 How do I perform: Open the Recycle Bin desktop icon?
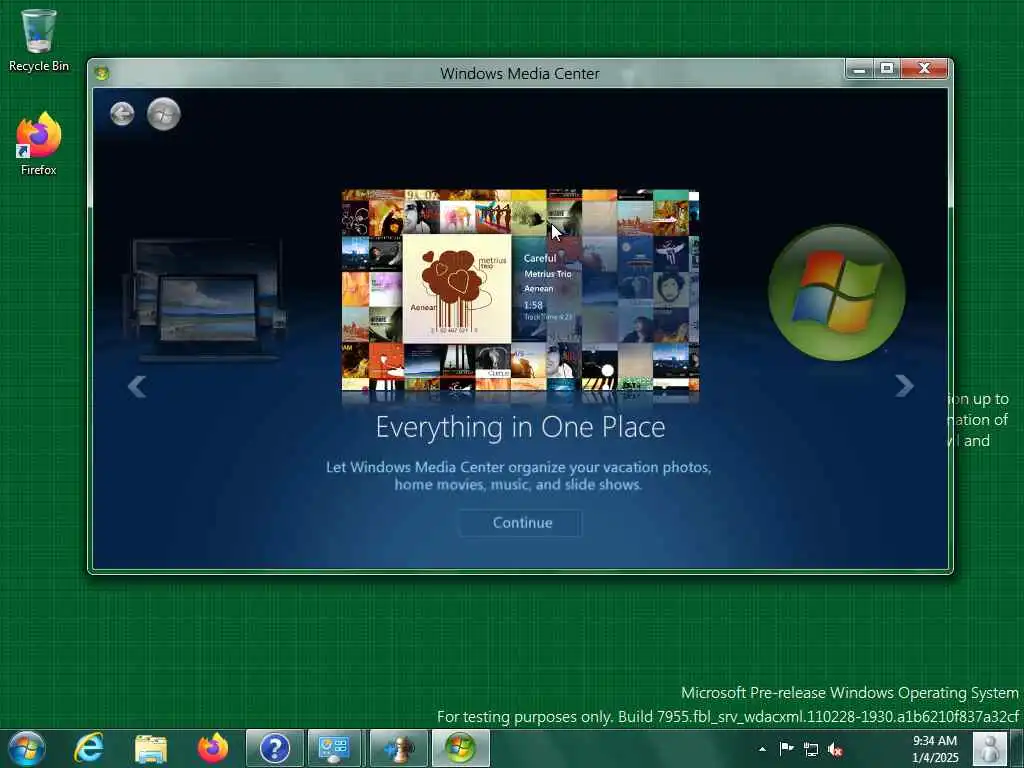pos(39,40)
